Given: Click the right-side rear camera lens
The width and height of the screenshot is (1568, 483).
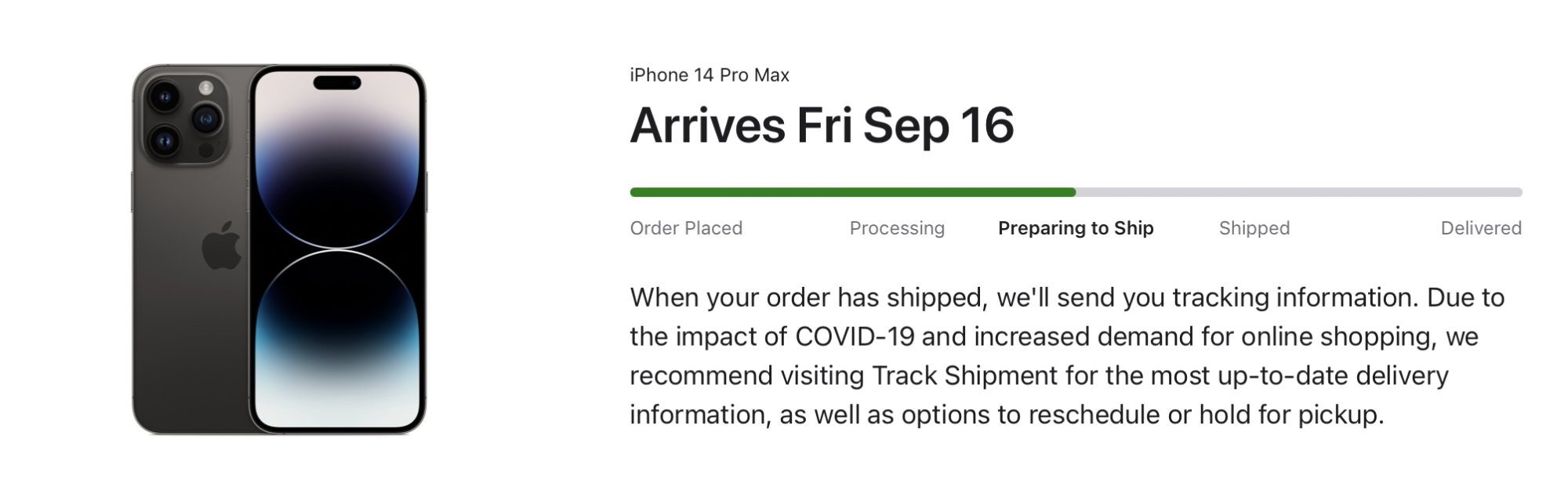Looking at the screenshot, I should [x=206, y=119].
